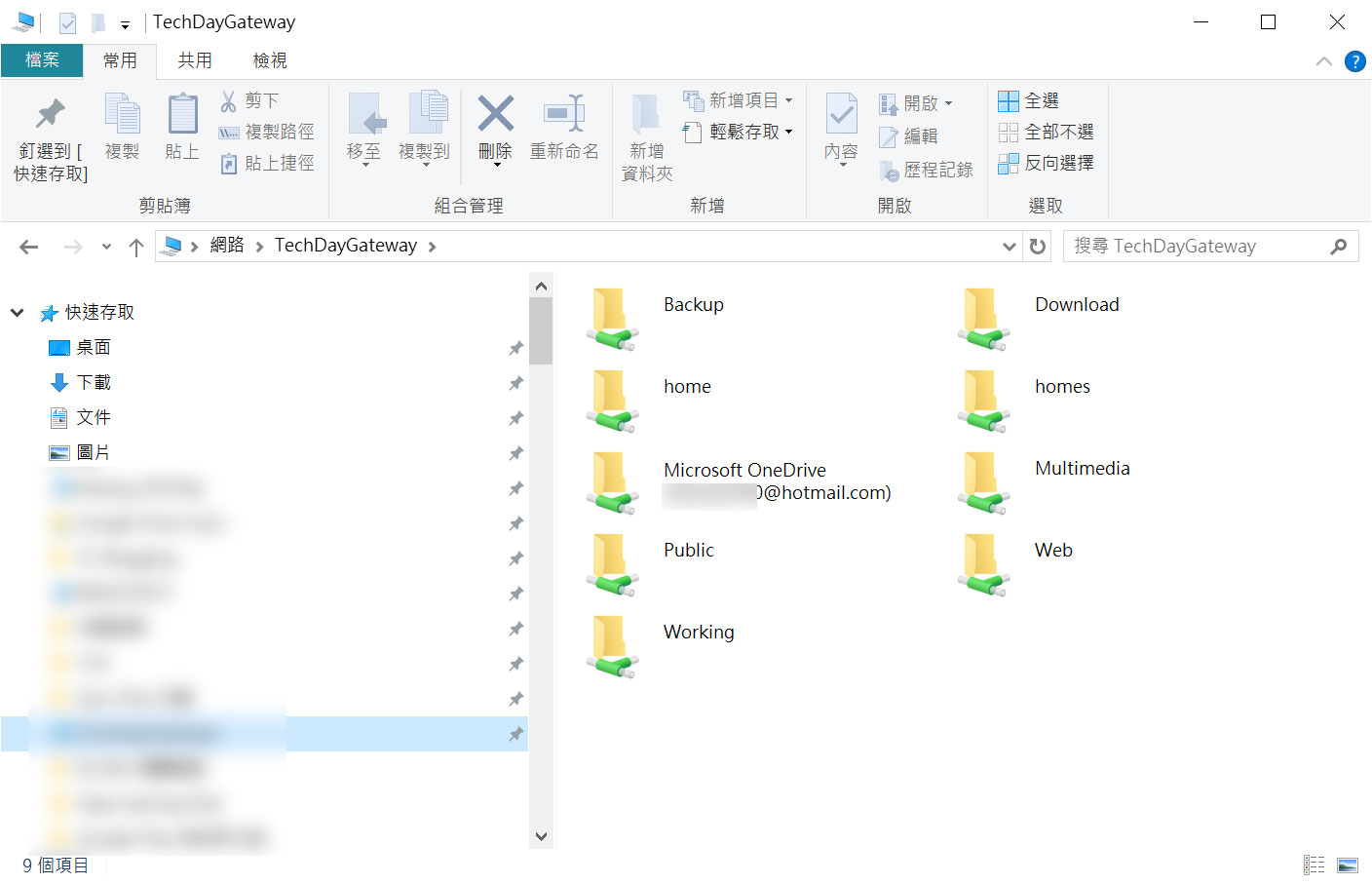1372x884 pixels.
Task: Click the Properties (內容) checkmark icon
Action: point(841,114)
